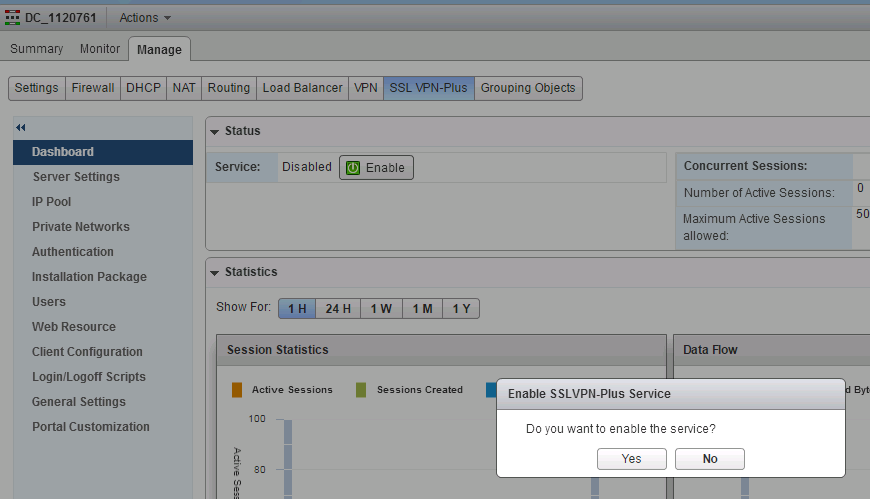Open the Load Balancer sub-tab
The height and width of the screenshot is (499, 870).
[302, 88]
